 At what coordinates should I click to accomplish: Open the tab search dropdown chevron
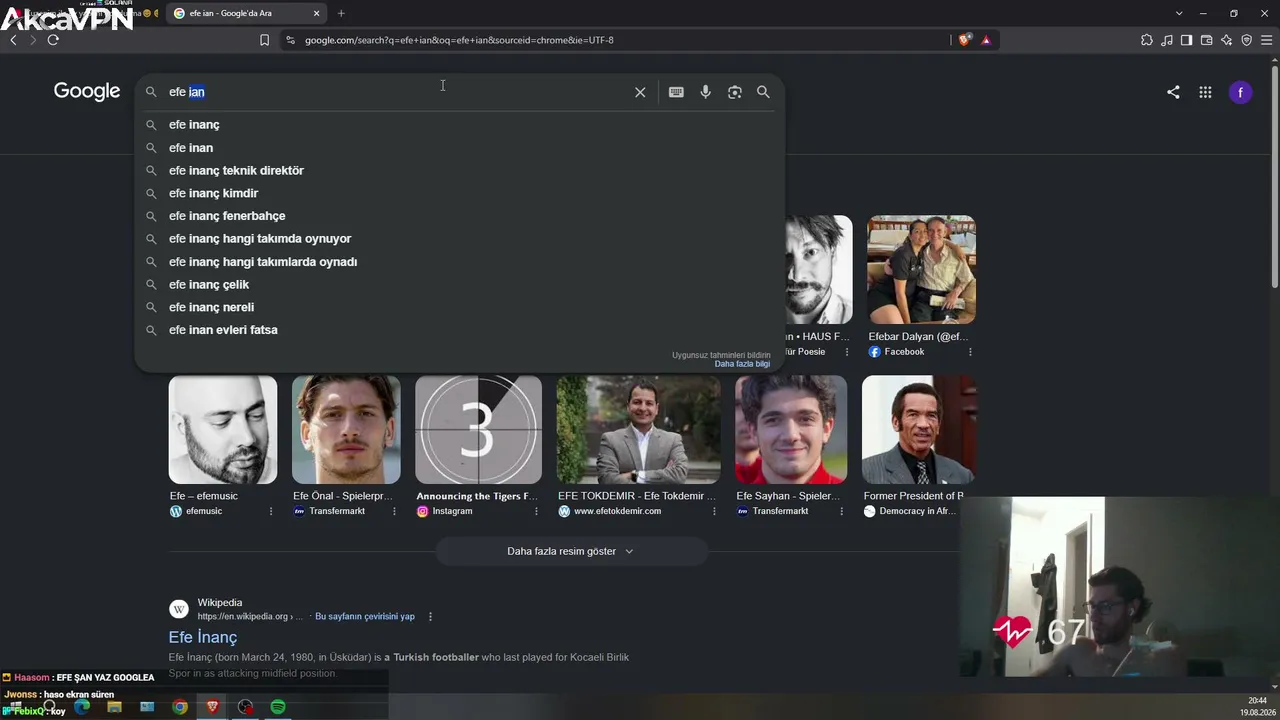(x=1179, y=13)
